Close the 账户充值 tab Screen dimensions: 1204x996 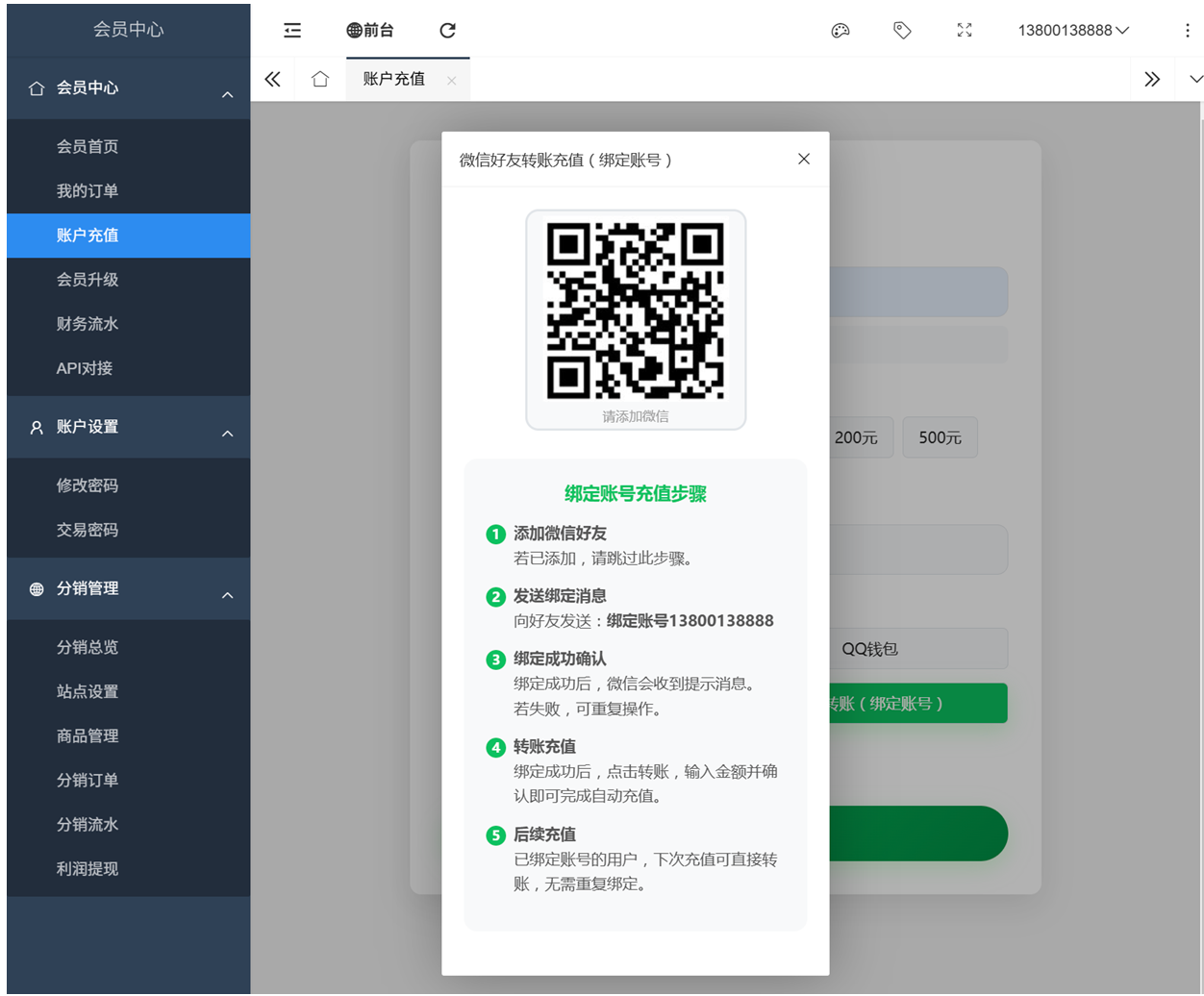(452, 81)
